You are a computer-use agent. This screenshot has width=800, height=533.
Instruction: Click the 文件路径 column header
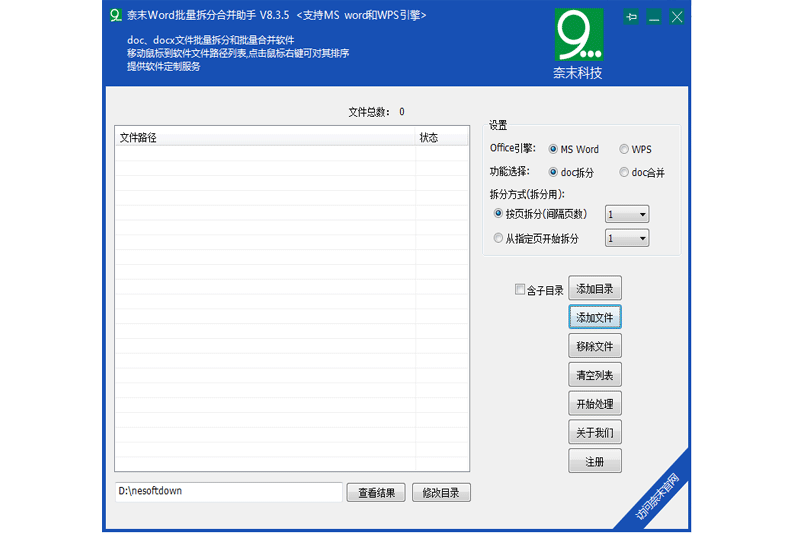coord(264,137)
